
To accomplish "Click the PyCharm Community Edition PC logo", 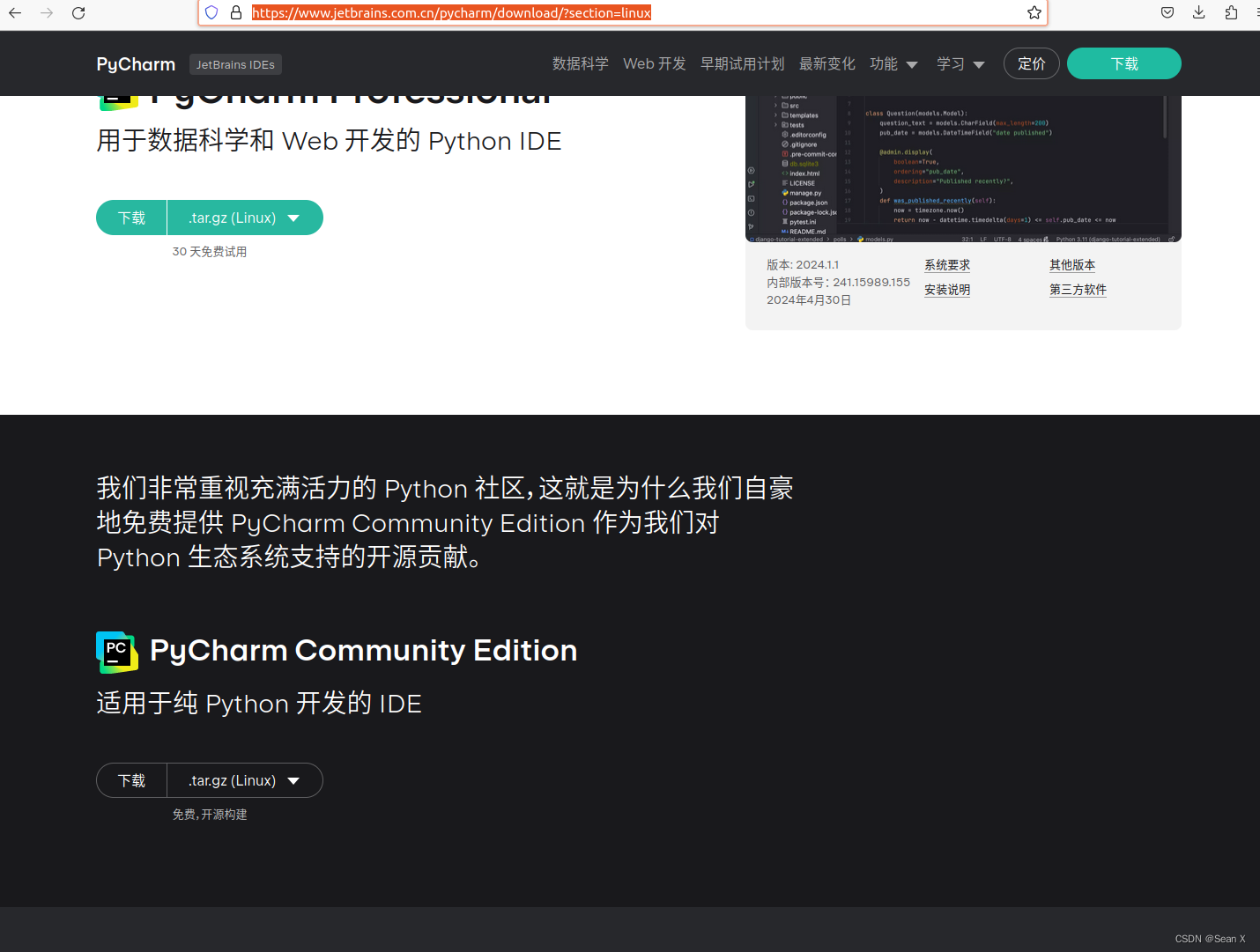I will point(117,653).
